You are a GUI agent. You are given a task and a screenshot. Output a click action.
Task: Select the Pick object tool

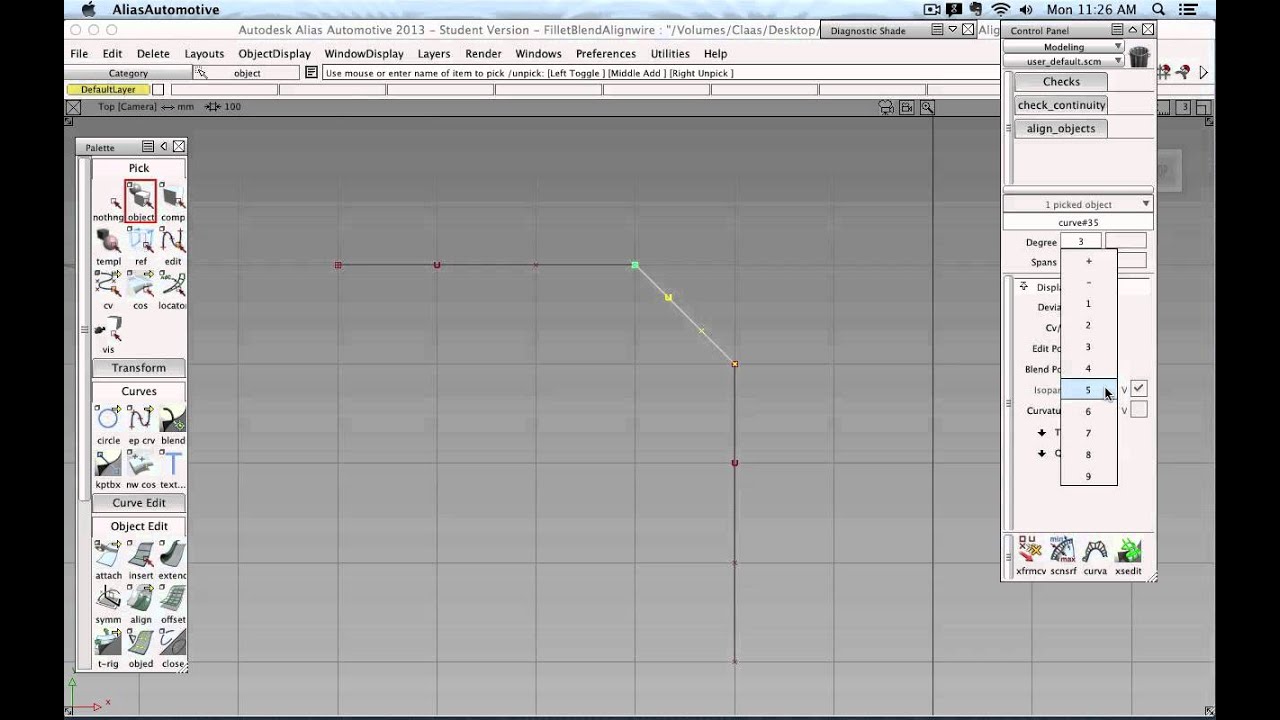tap(140, 201)
